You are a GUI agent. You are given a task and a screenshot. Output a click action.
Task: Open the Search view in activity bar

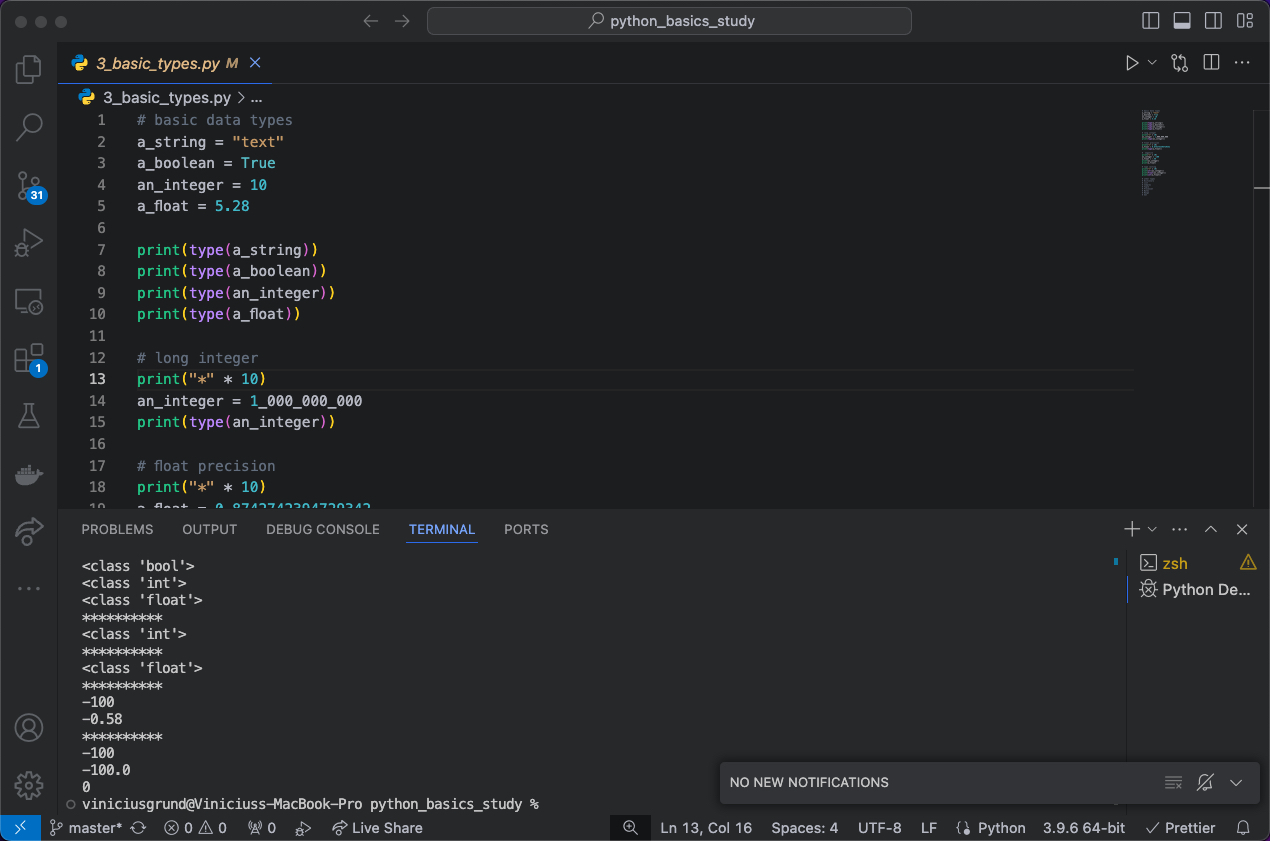pos(29,126)
